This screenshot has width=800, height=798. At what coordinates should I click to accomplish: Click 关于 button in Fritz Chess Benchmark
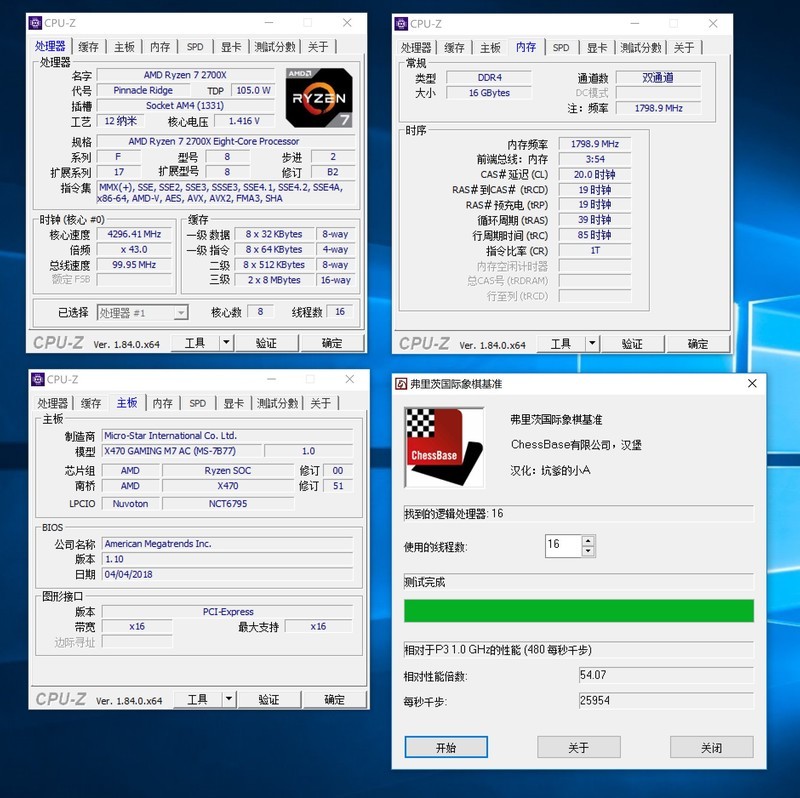[x=579, y=747]
